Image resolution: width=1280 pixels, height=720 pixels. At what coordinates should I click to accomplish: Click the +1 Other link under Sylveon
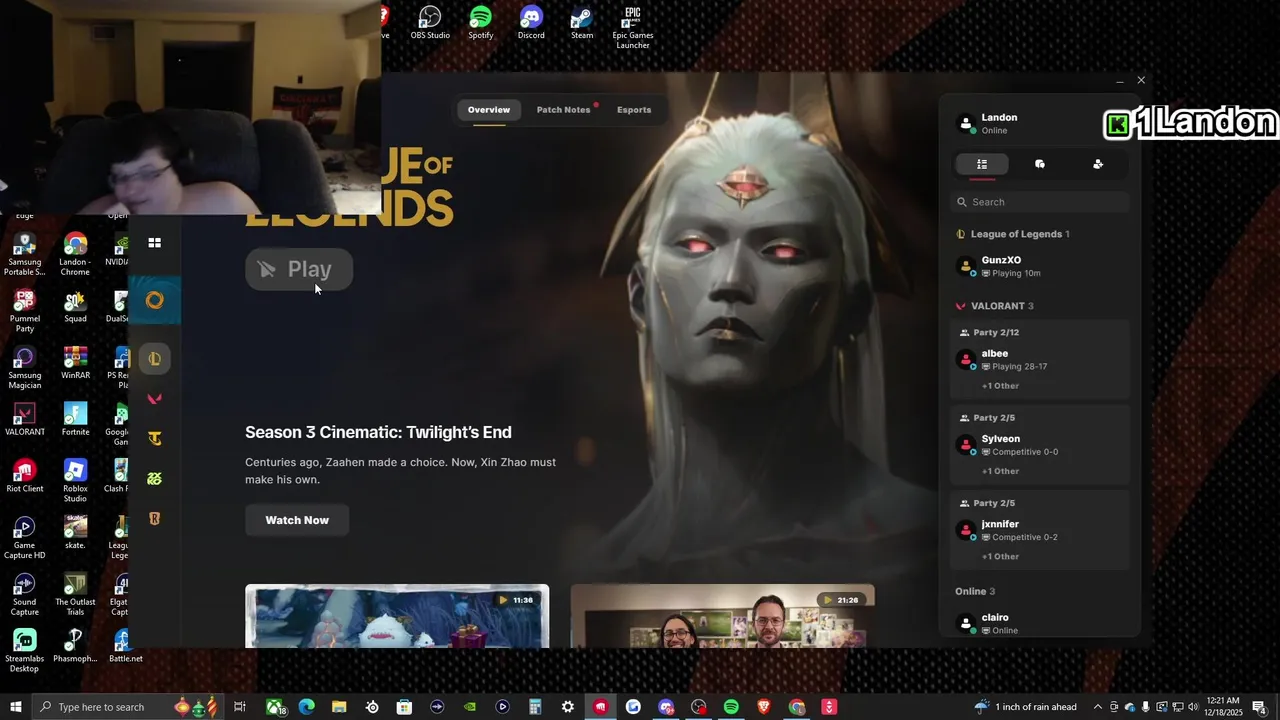point(1000,471)
